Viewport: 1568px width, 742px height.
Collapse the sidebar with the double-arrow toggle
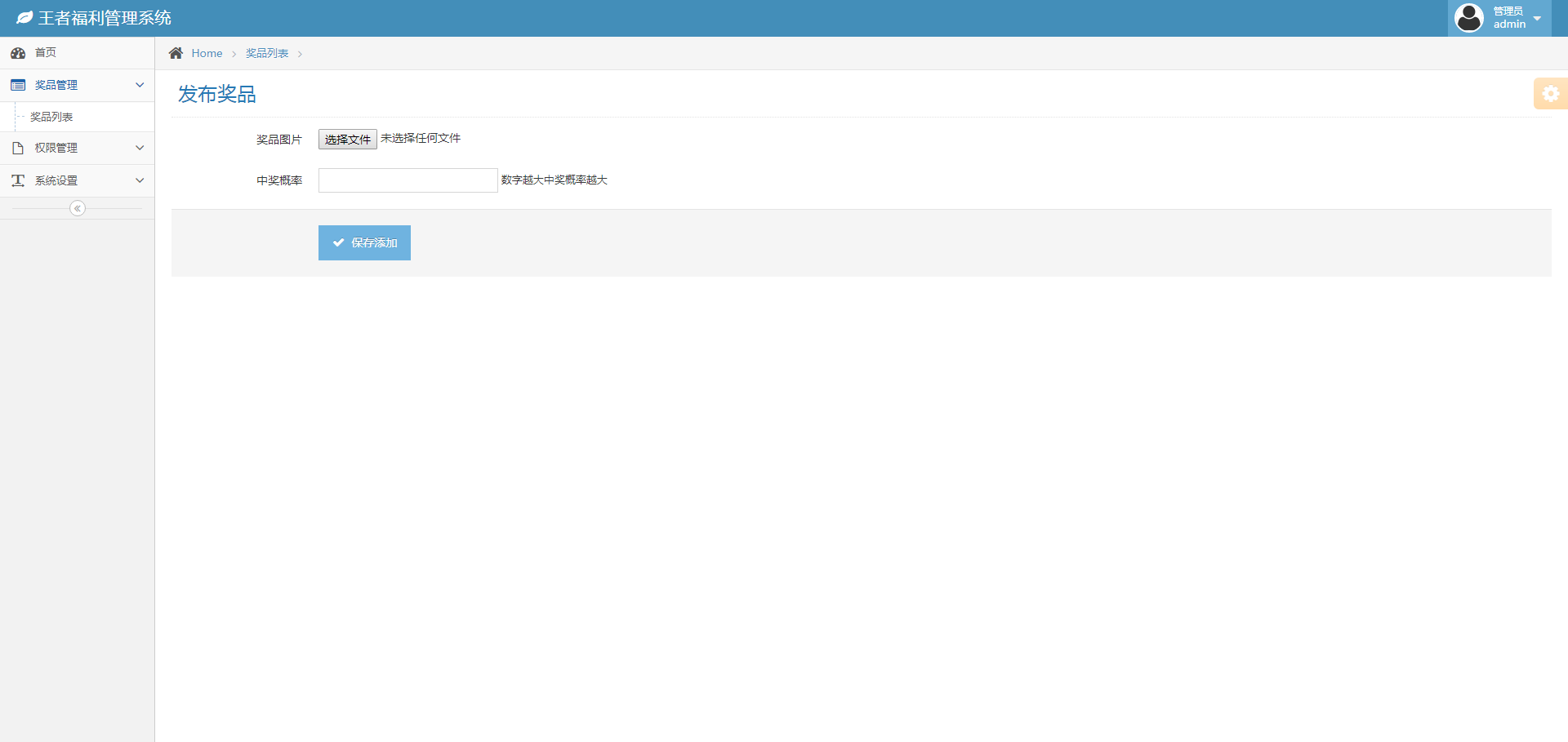tap(78, 208)
